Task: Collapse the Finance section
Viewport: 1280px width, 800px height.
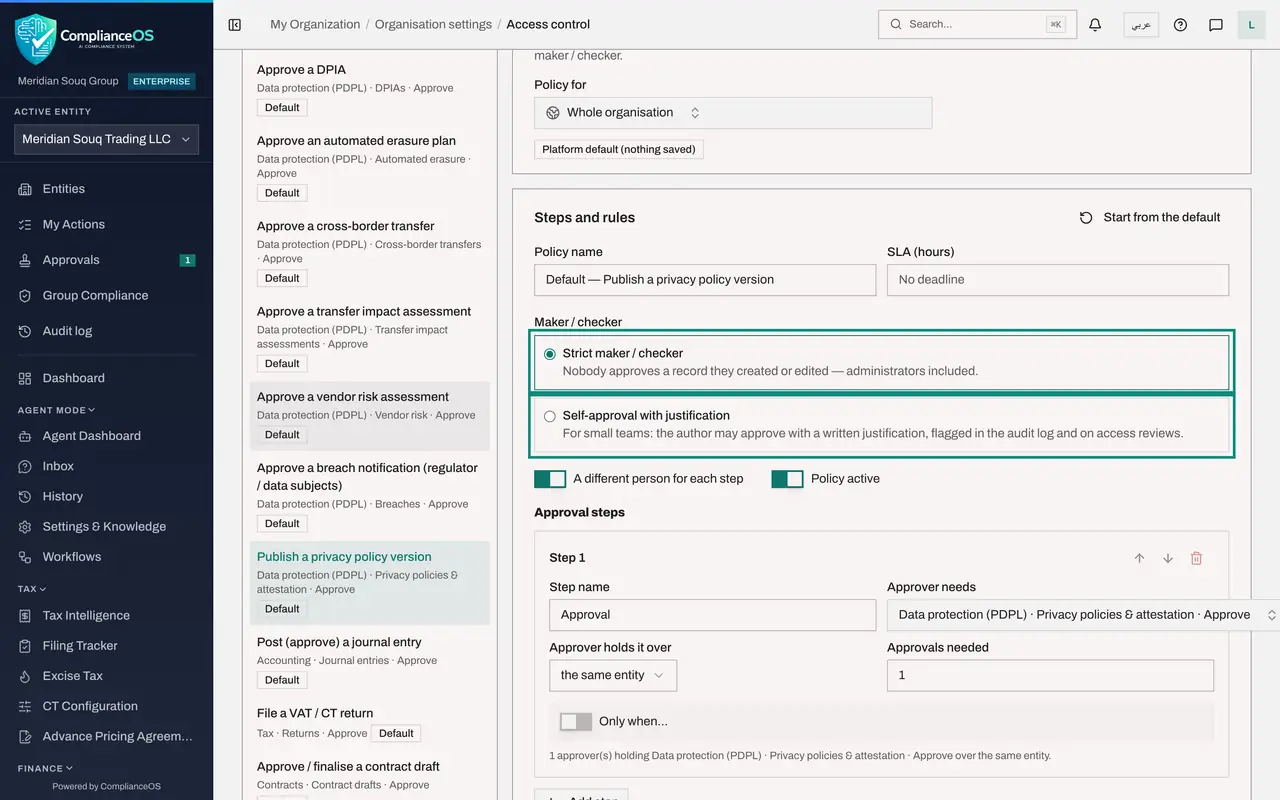Action: tap(46, 768)
